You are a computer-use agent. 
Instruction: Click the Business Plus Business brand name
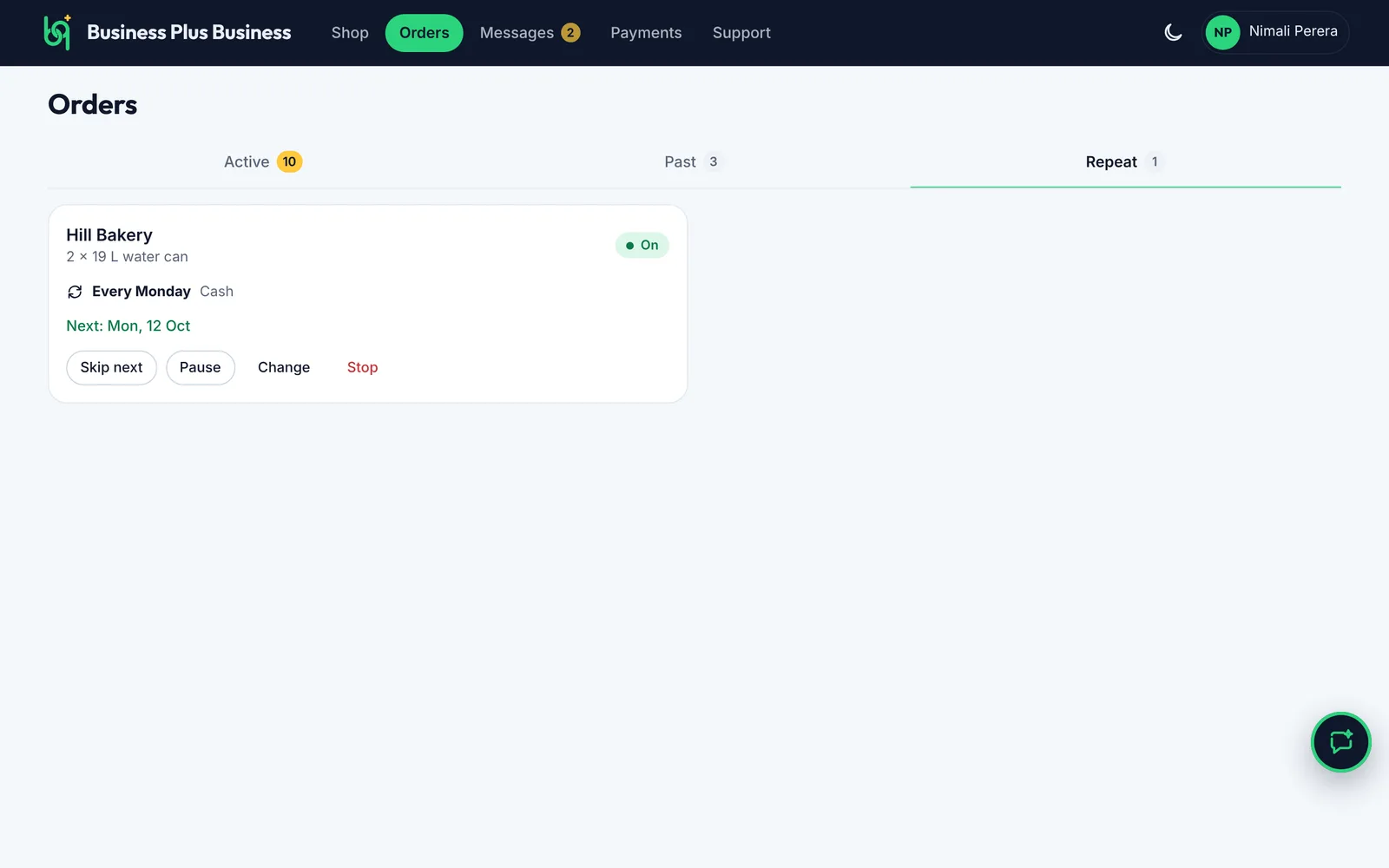pyautogui.click(x=188, y=32)
